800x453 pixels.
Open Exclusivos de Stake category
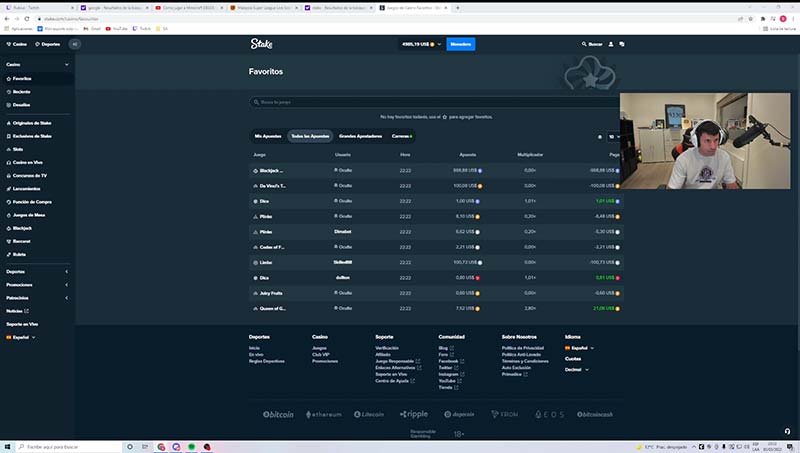pos(32,136)
